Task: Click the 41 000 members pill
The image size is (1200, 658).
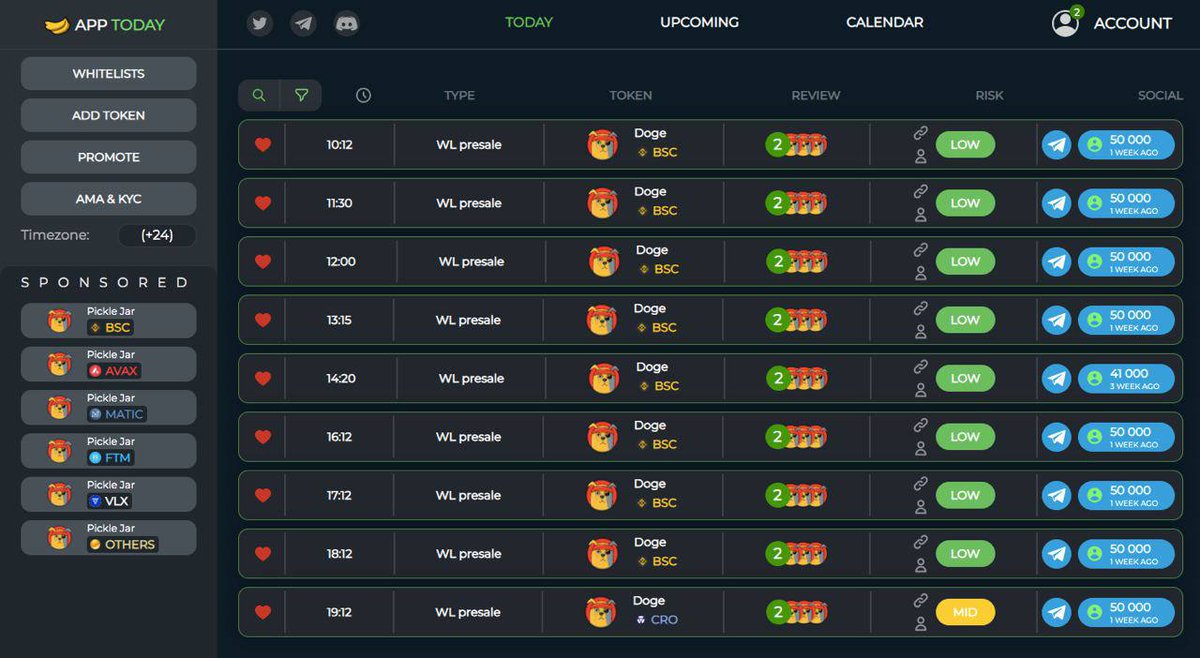Action: [x=1126, y=379]
